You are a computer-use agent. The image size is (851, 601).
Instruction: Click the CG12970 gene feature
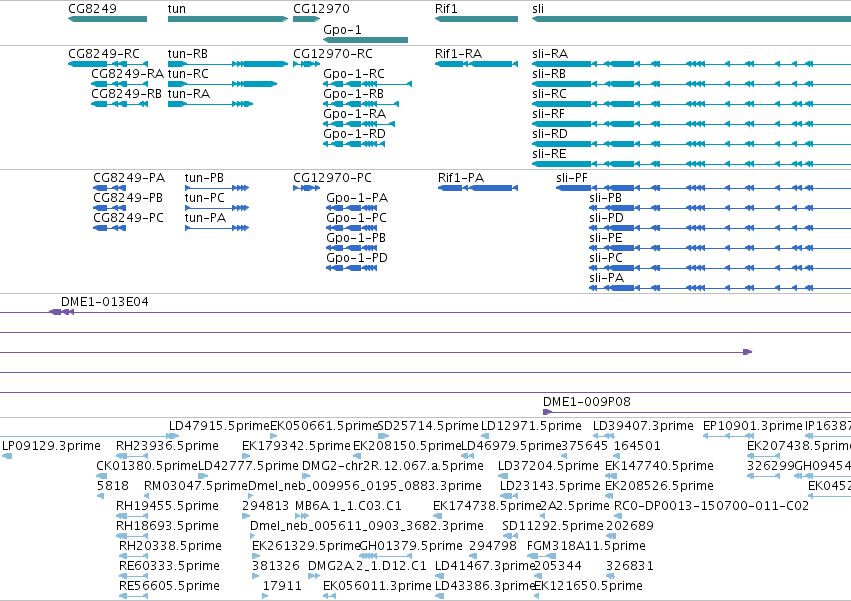[307, 19]
